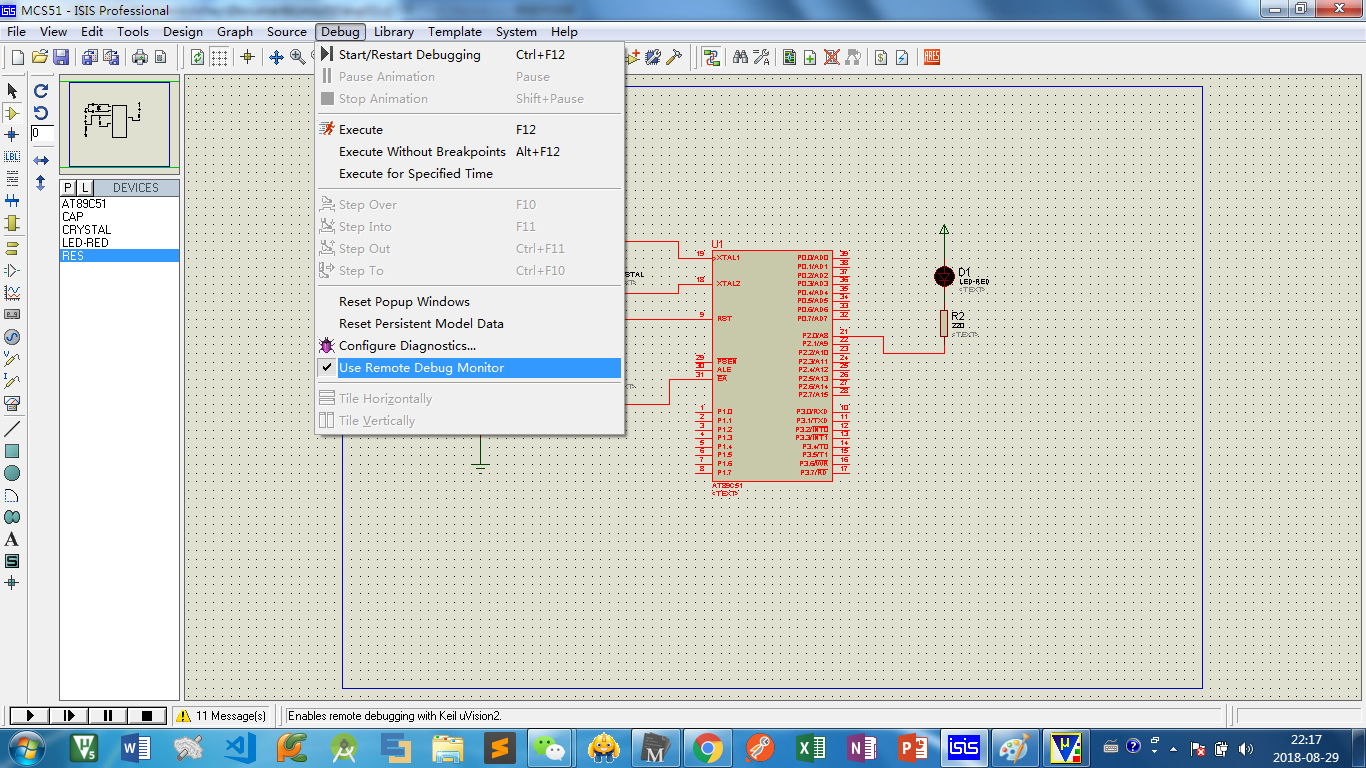This screenshot has height=768, width=1366.
Task: Click the Pan (center at cursor) icon
Action: pos(277,57)
